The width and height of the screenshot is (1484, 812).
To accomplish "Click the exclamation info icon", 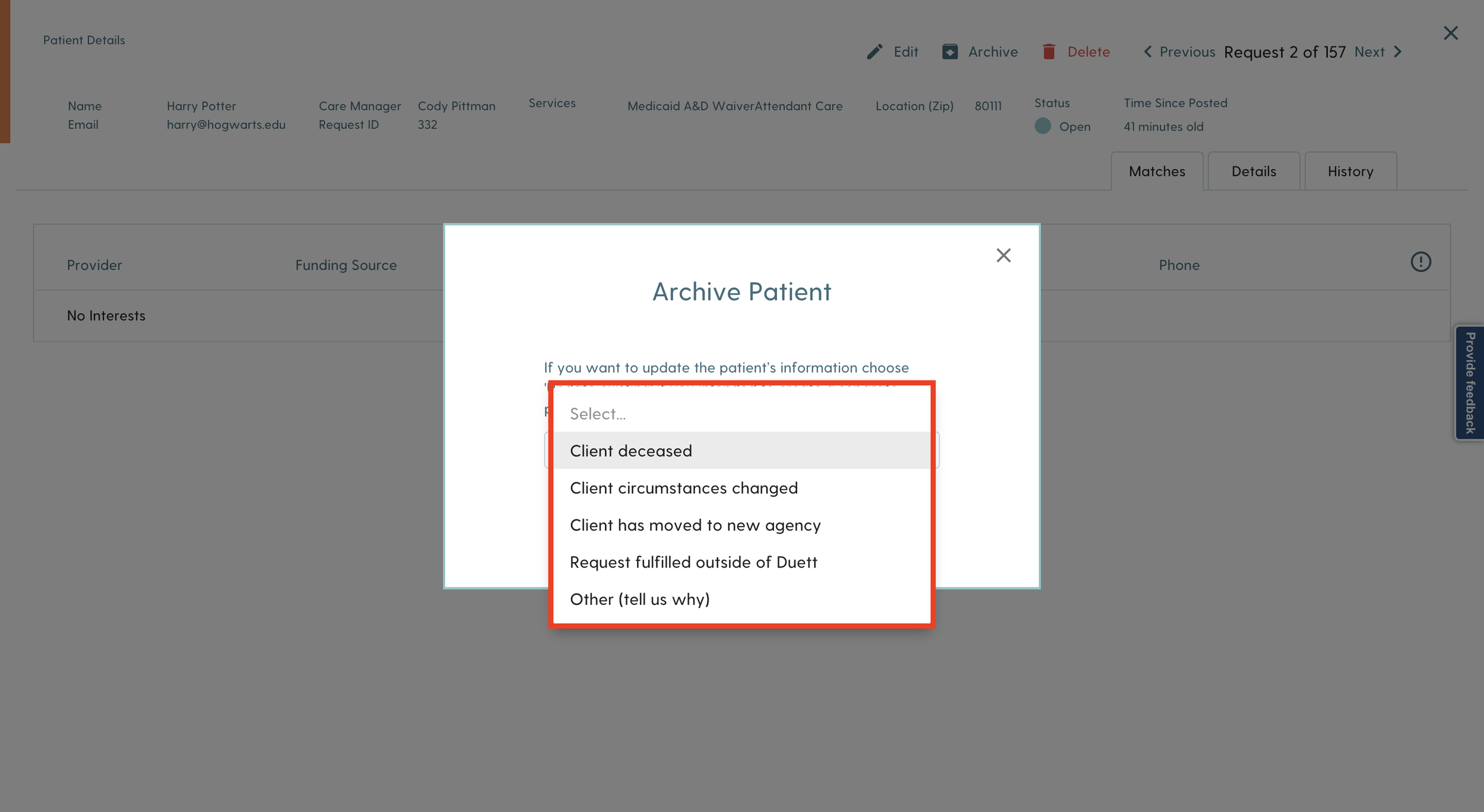I will coord(1420,262).
